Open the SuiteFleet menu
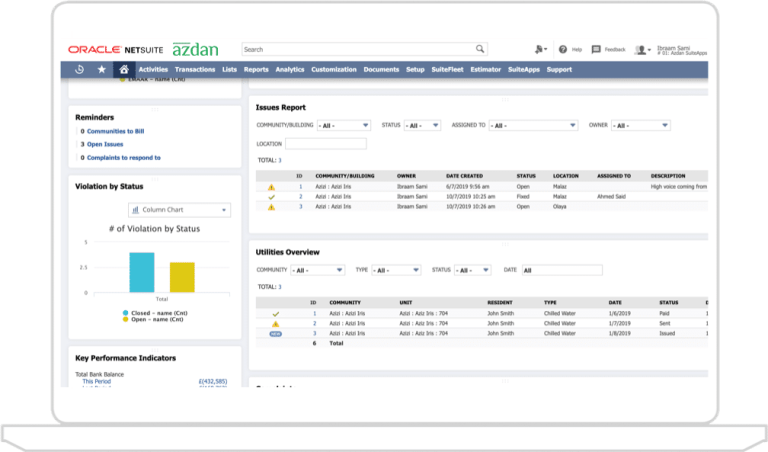The image size is (768, 452). pyautogui.click(x=447, y=70)
